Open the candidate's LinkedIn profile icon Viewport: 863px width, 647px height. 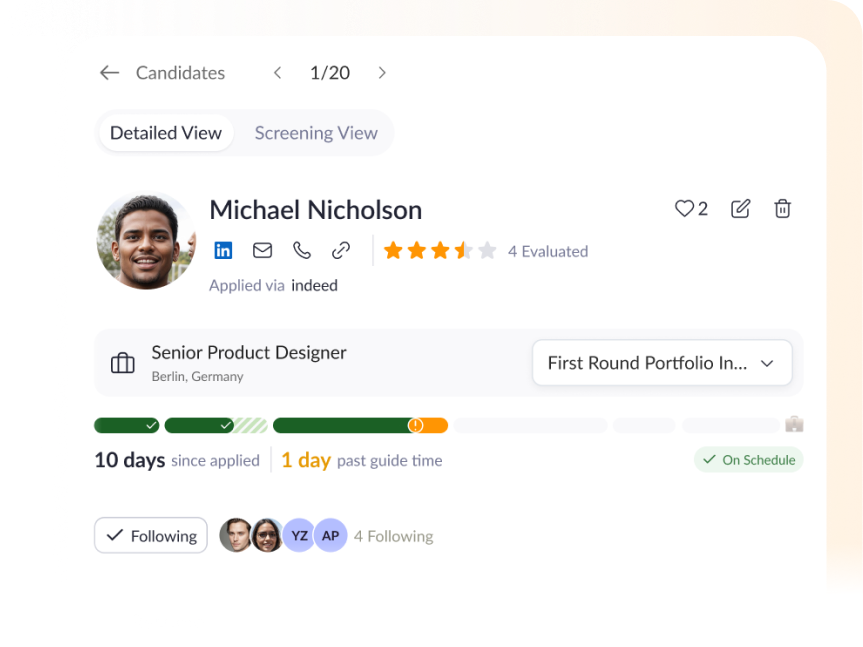[223, 250]
